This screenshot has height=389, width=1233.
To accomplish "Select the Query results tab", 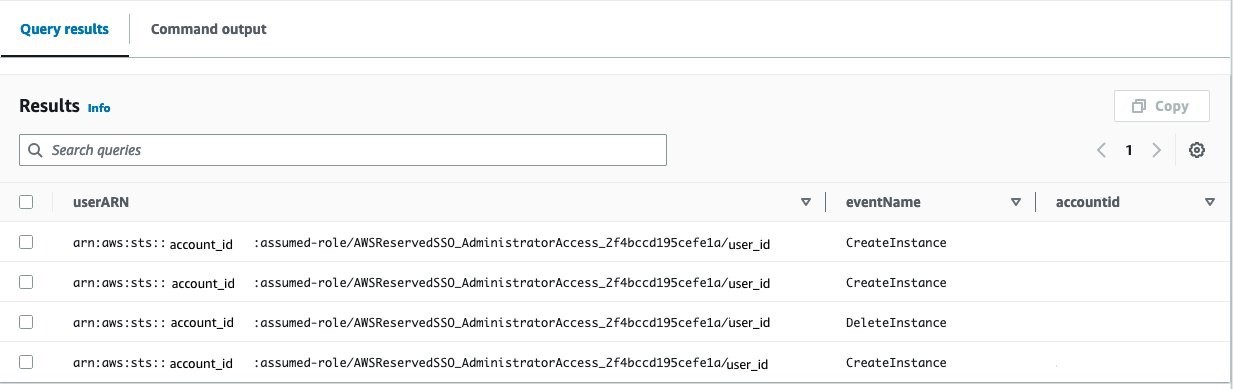I will [x=64, y=29].
